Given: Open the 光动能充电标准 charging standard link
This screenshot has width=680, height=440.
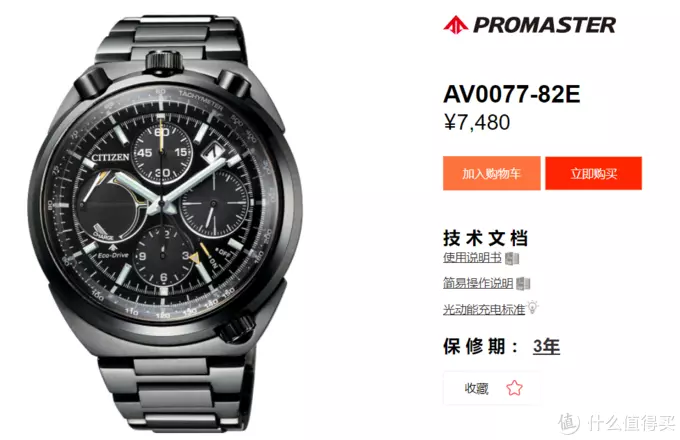Looking at the screenshot, I should (x=484, y=310).
